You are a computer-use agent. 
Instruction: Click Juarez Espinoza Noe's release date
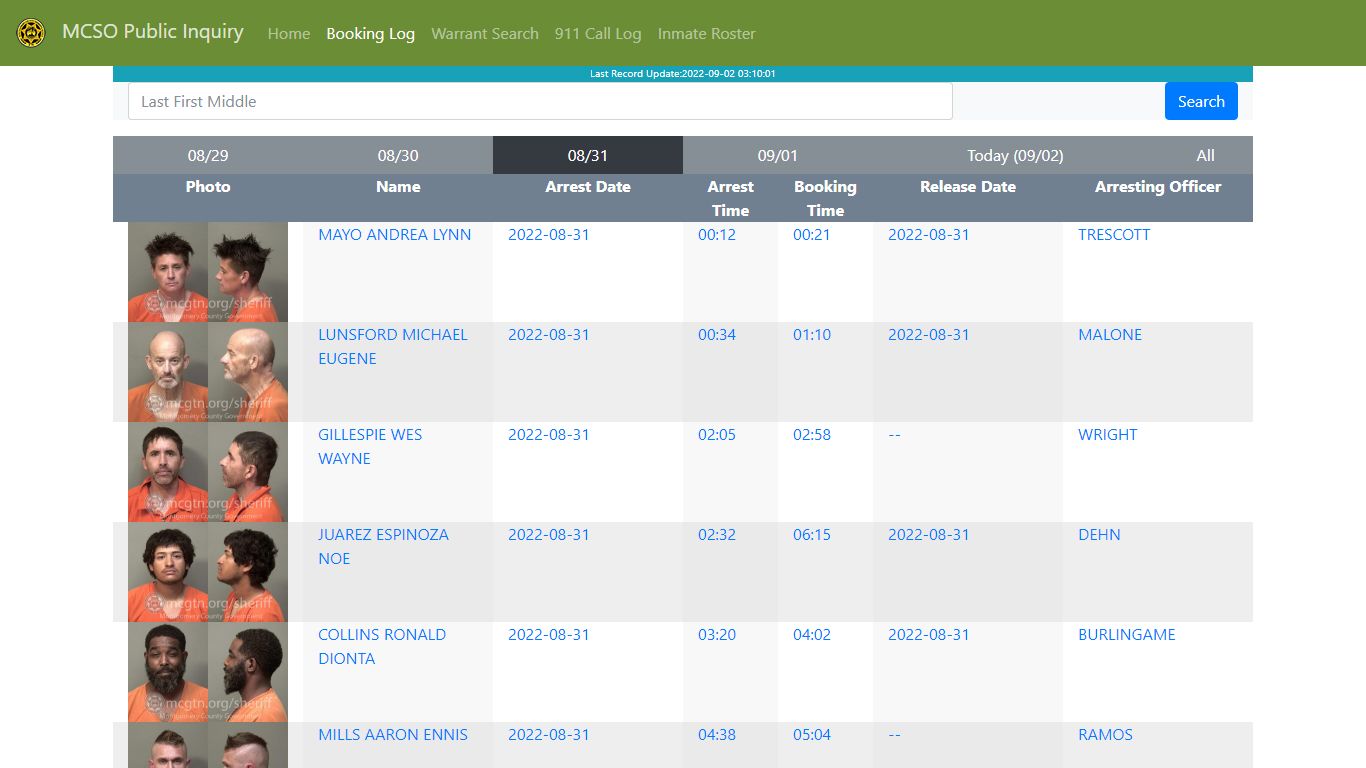coord(929,534)
